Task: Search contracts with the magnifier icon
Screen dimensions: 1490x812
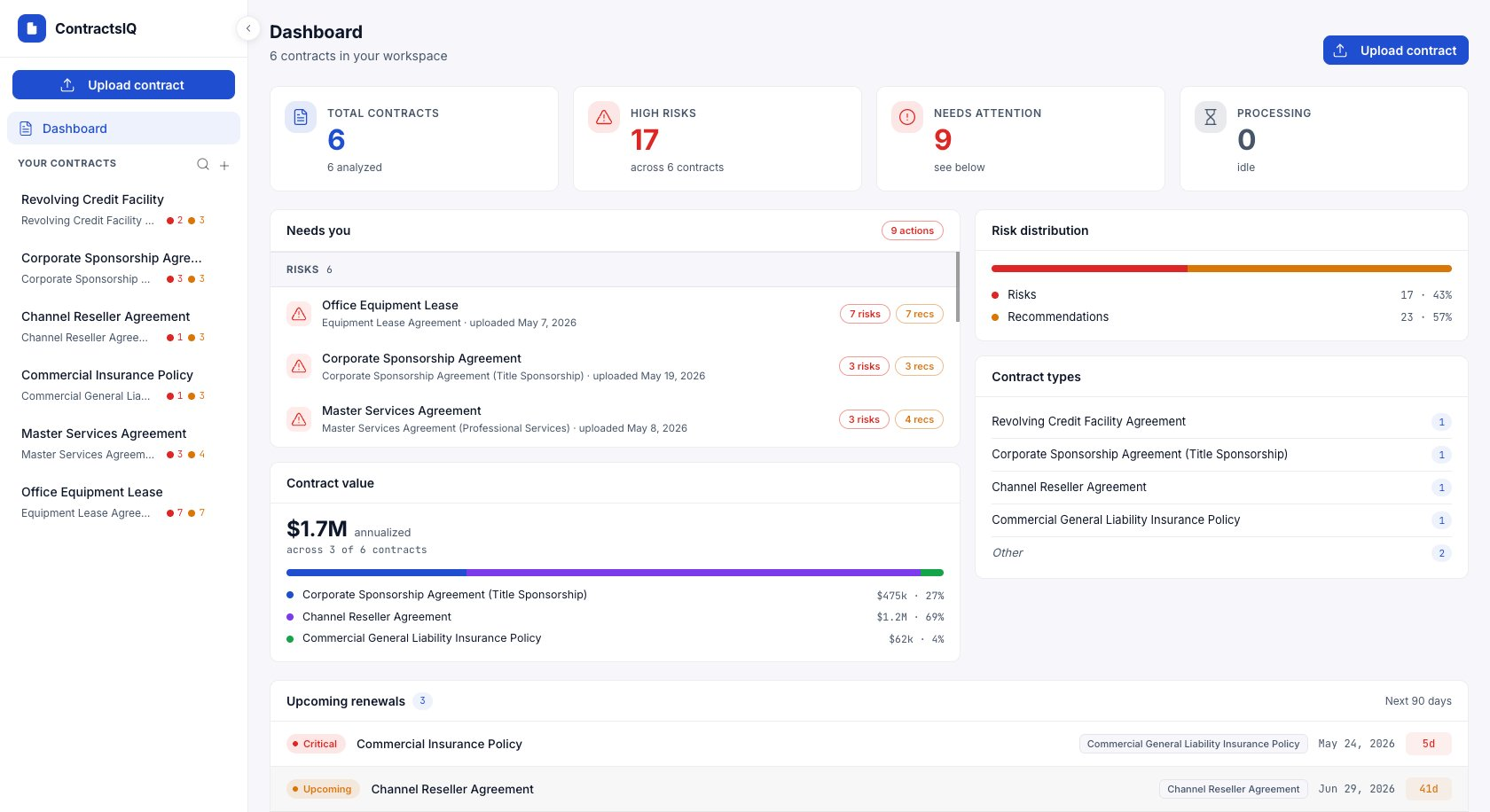Action: (x=203, y=164)
